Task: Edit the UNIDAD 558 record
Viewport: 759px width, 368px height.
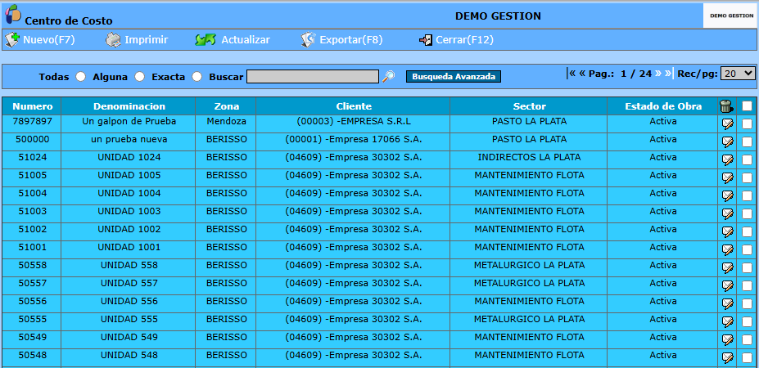Action: coord(727,267)
